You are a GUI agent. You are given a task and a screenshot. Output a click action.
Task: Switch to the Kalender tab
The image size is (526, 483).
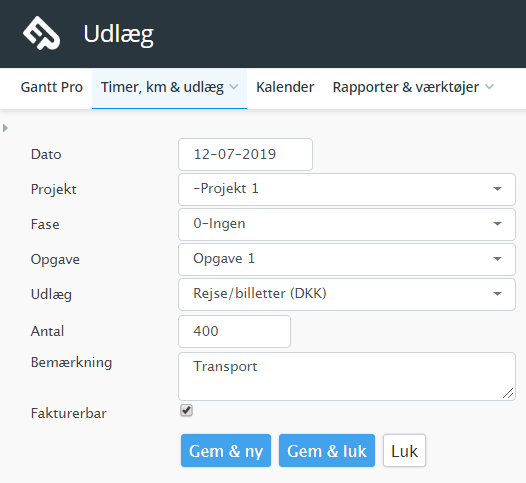pyautogui.click(x=285, y=87)
